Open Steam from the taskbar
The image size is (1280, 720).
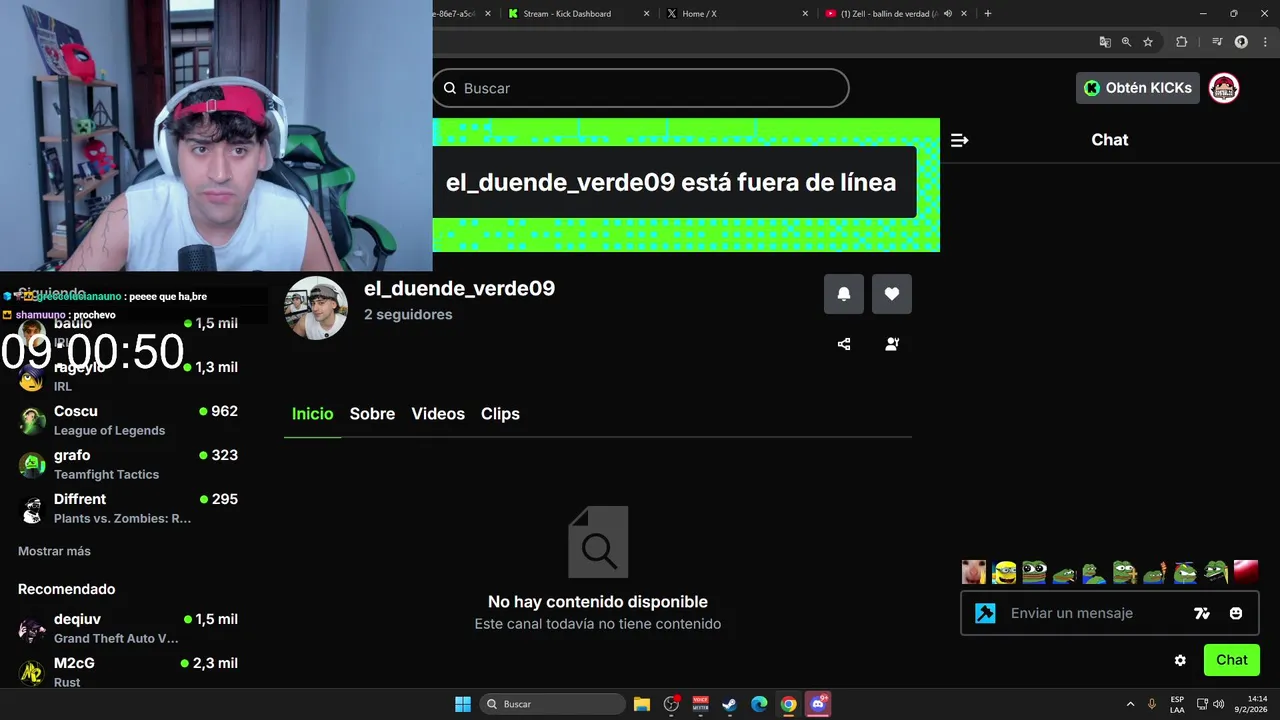tap(730, 704)
